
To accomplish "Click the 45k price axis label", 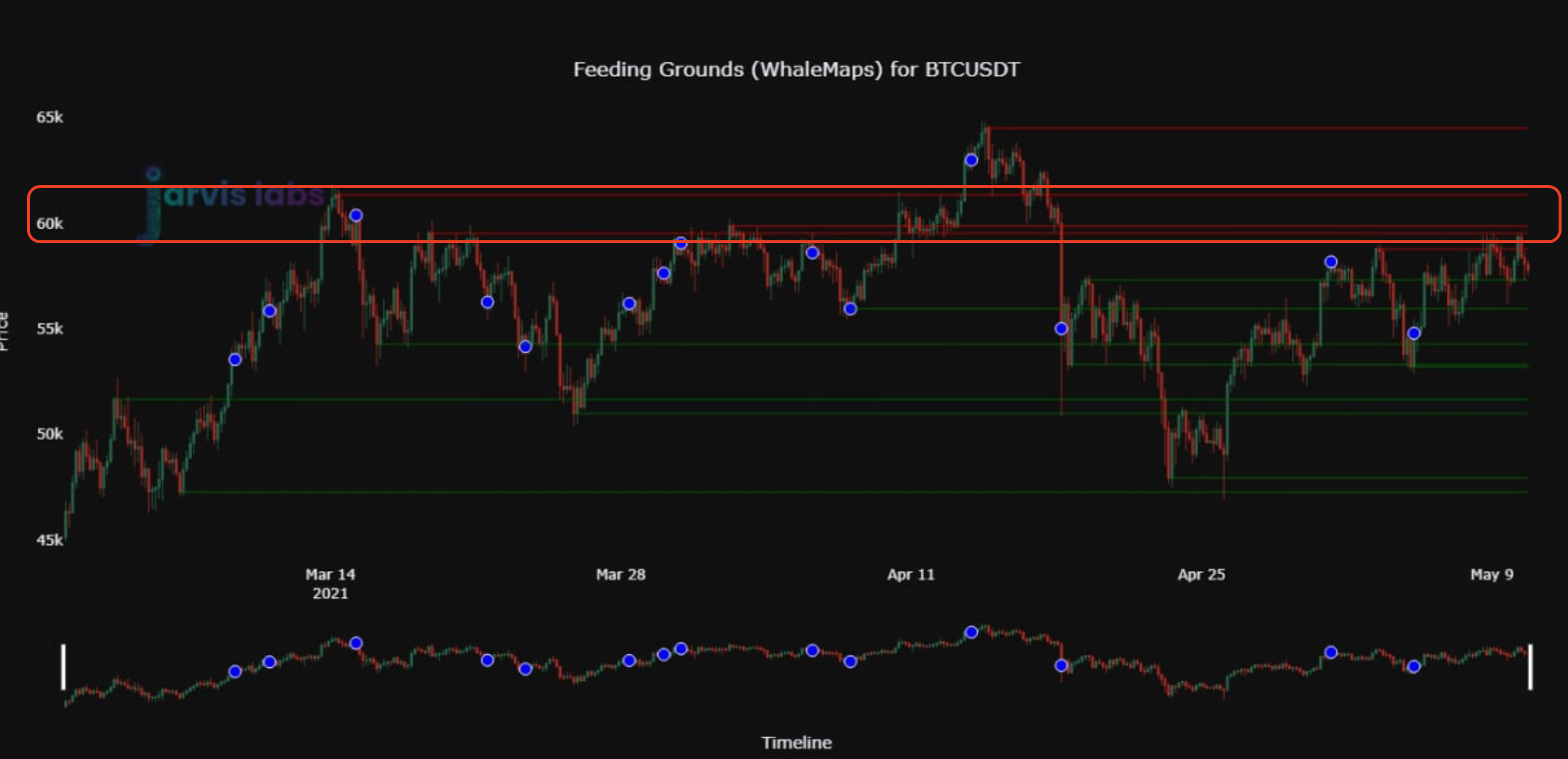I will coord(49,540).
